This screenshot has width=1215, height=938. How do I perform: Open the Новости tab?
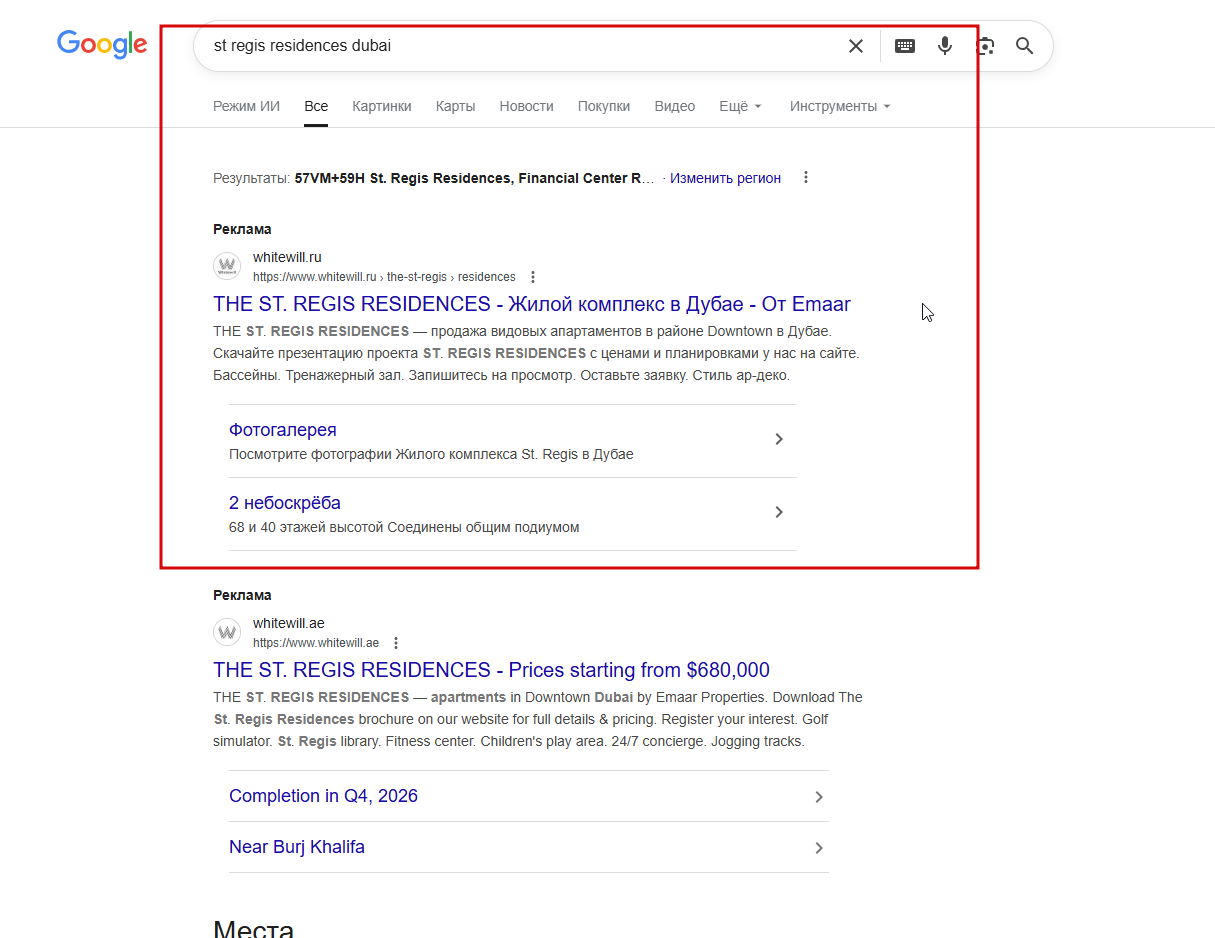click(526, 106)
